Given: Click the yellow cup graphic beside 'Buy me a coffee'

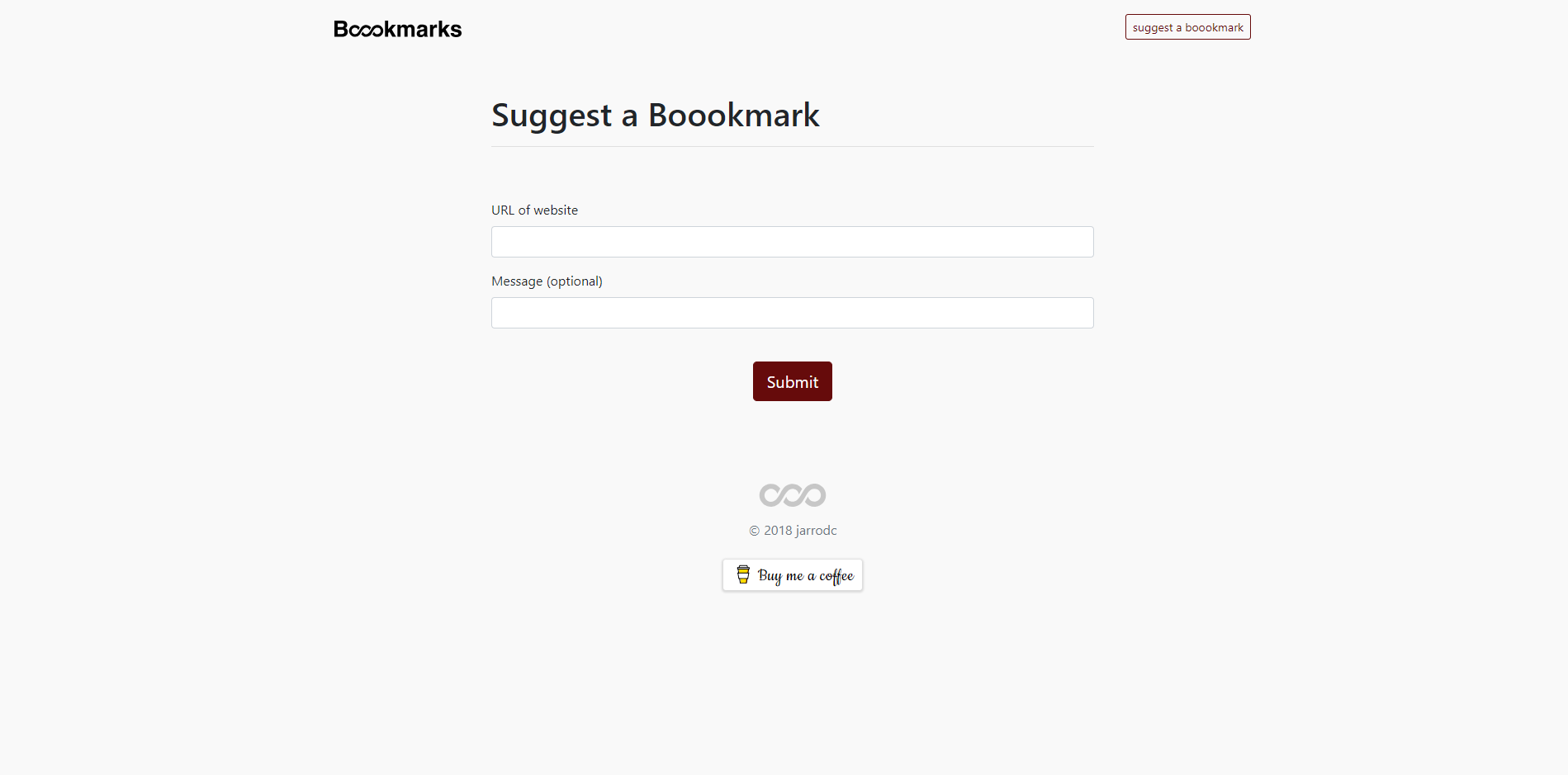Looking at the screenshot, I should coord(742,574).
